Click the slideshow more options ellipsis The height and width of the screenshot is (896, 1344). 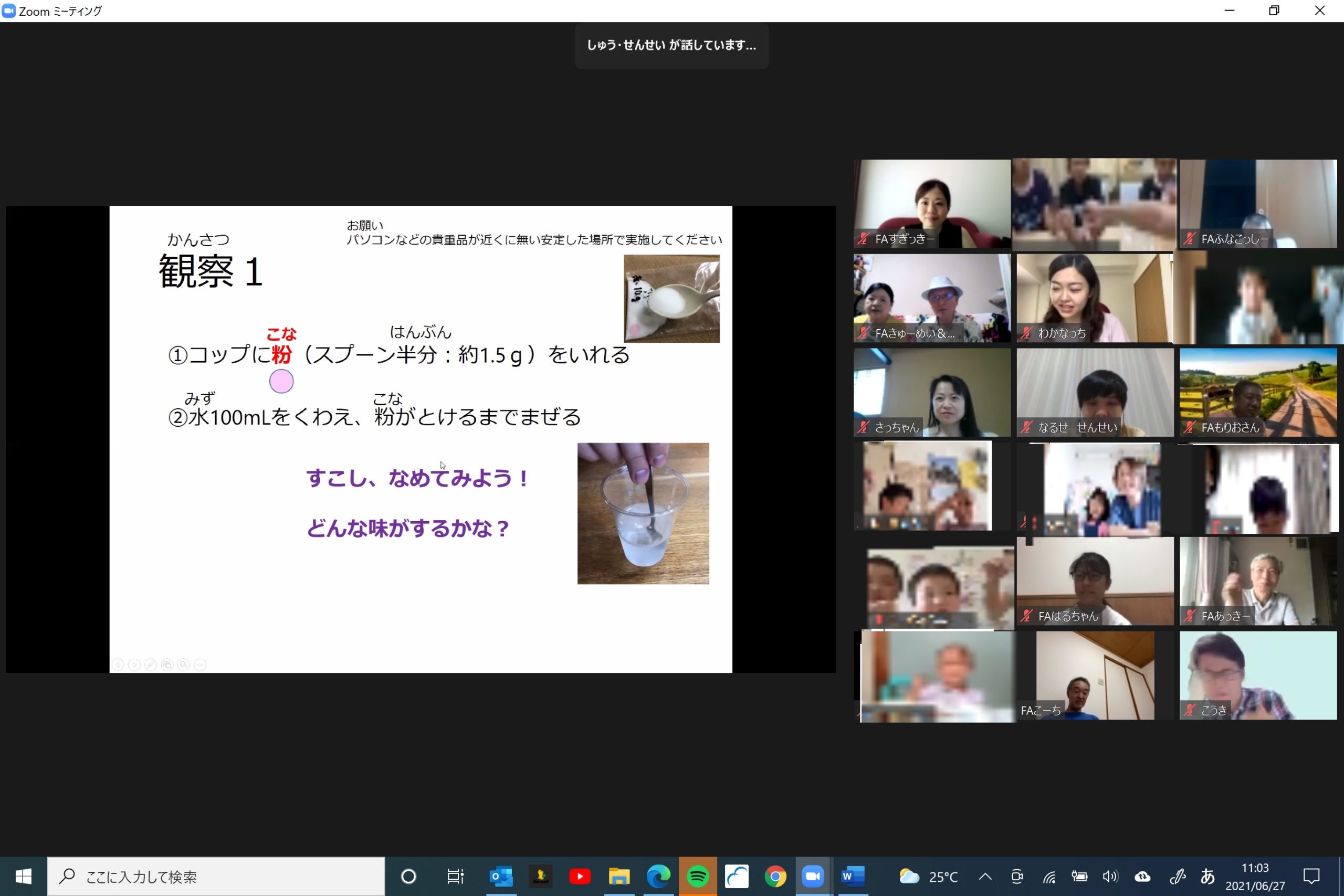tap(200, 665)
